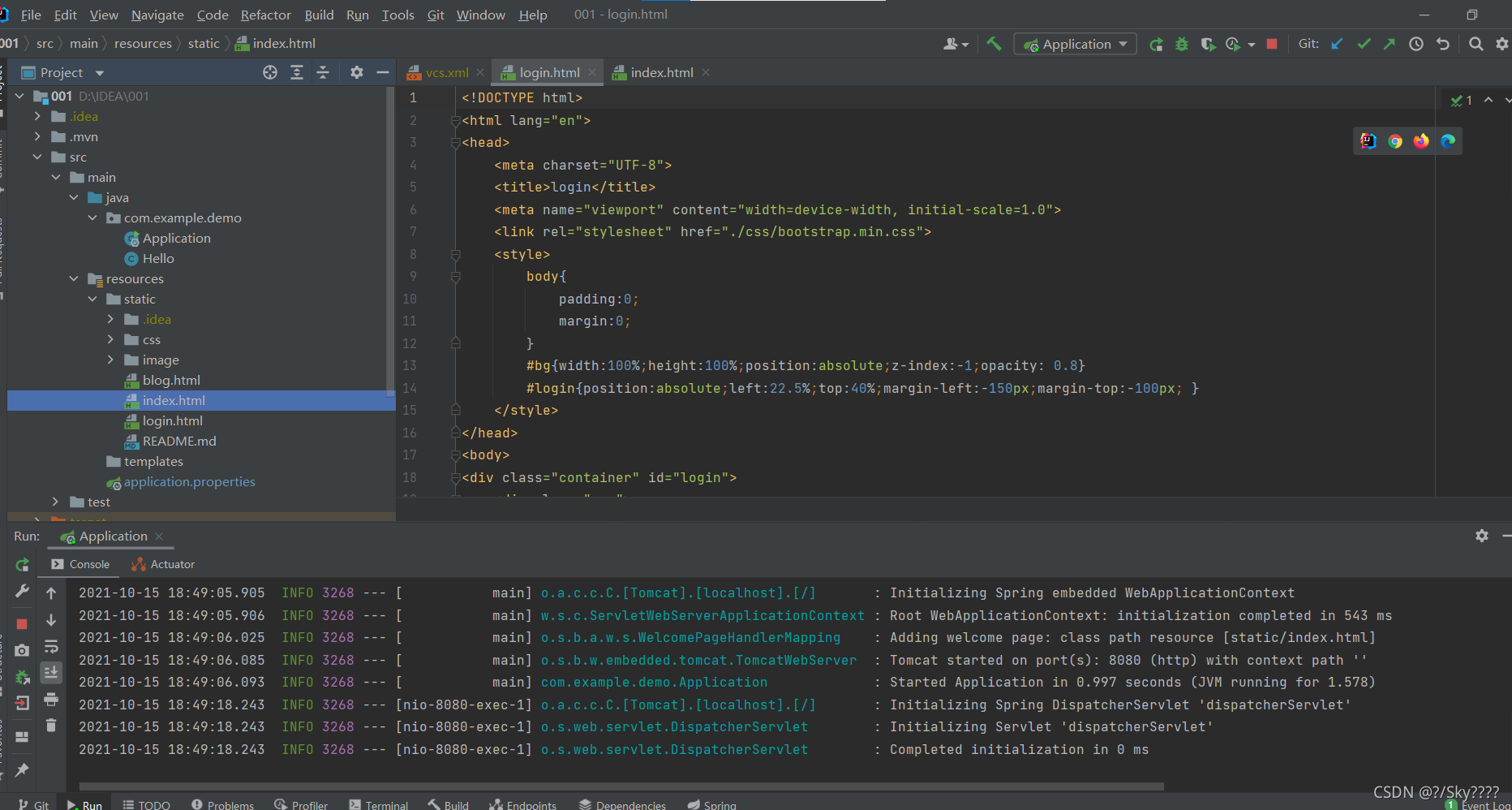1512x810 pixels.
Task: Click Git Push arrow icon
Action: [x=1390, y=44]
